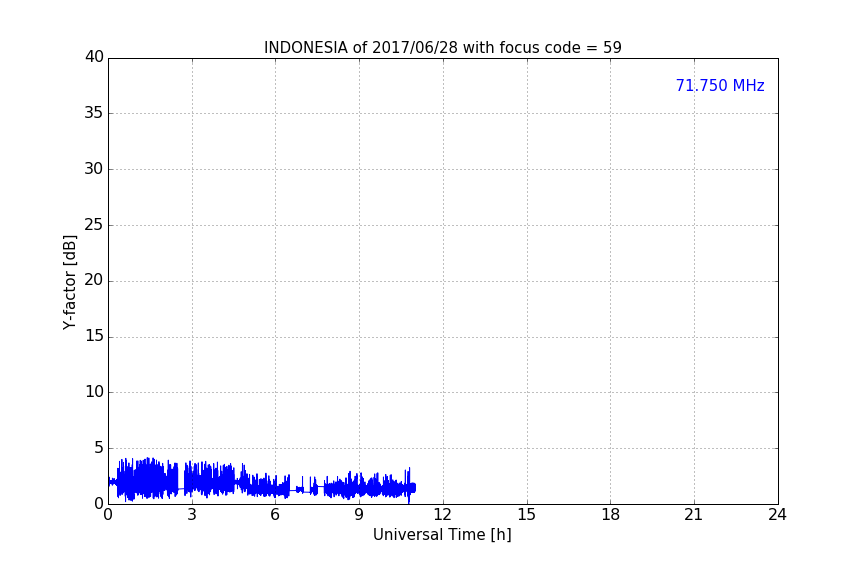Screen dimensions: 864x576
Task: Click the y-axis tick value 30
Action: 94,169
